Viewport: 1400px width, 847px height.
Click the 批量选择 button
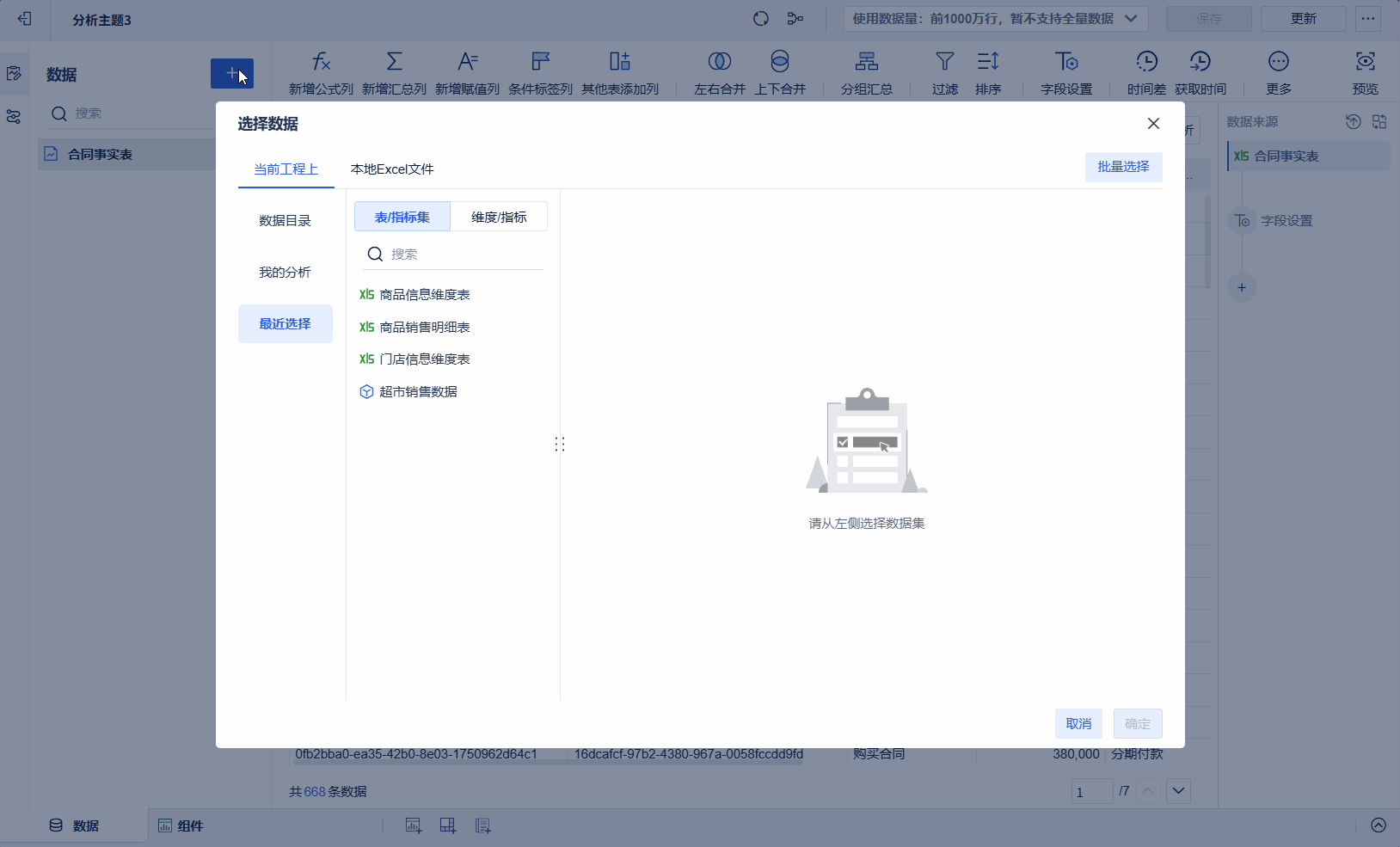pyautogui.click(x=1123, y=167)
